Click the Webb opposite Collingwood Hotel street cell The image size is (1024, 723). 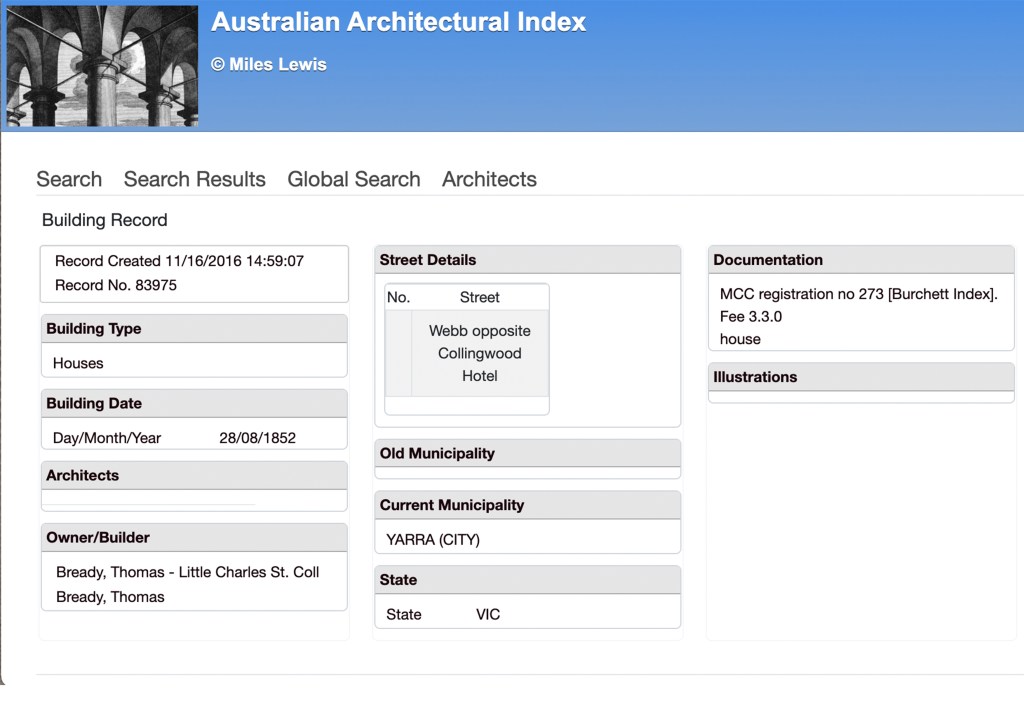[x=479, y=353]
